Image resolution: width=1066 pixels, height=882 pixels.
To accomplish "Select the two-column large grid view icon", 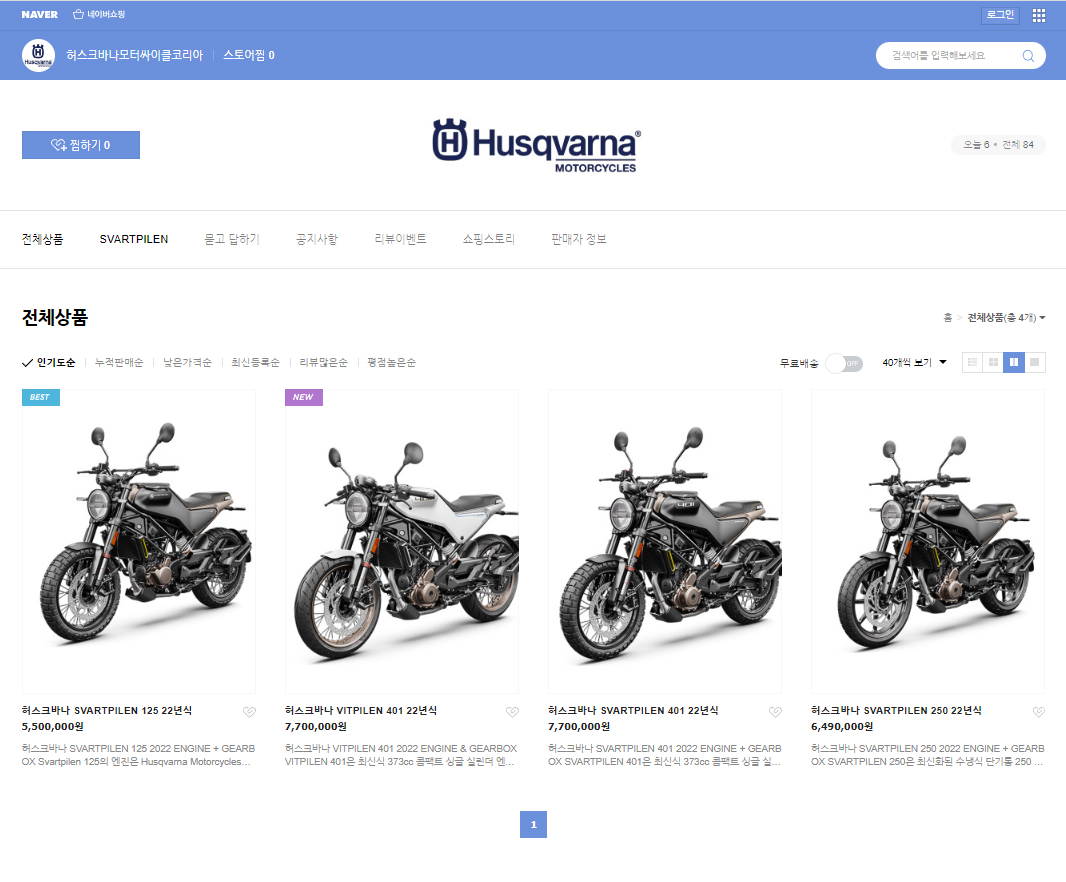I will (x=1014, y=362).
